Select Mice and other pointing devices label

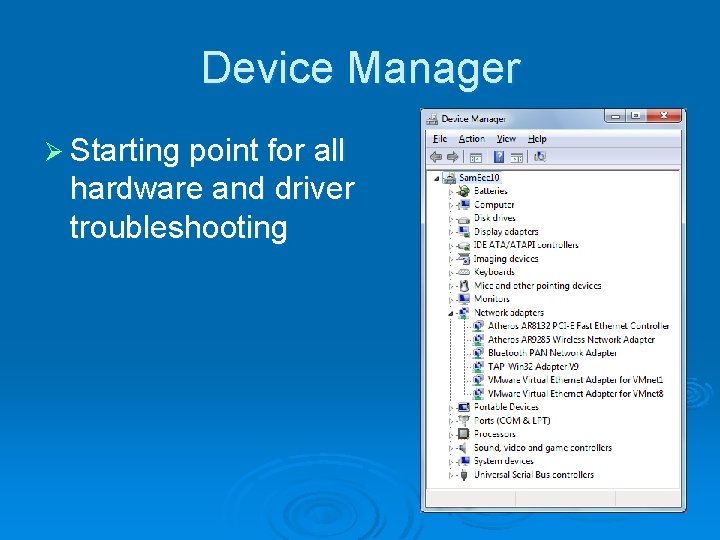(537, 286)
